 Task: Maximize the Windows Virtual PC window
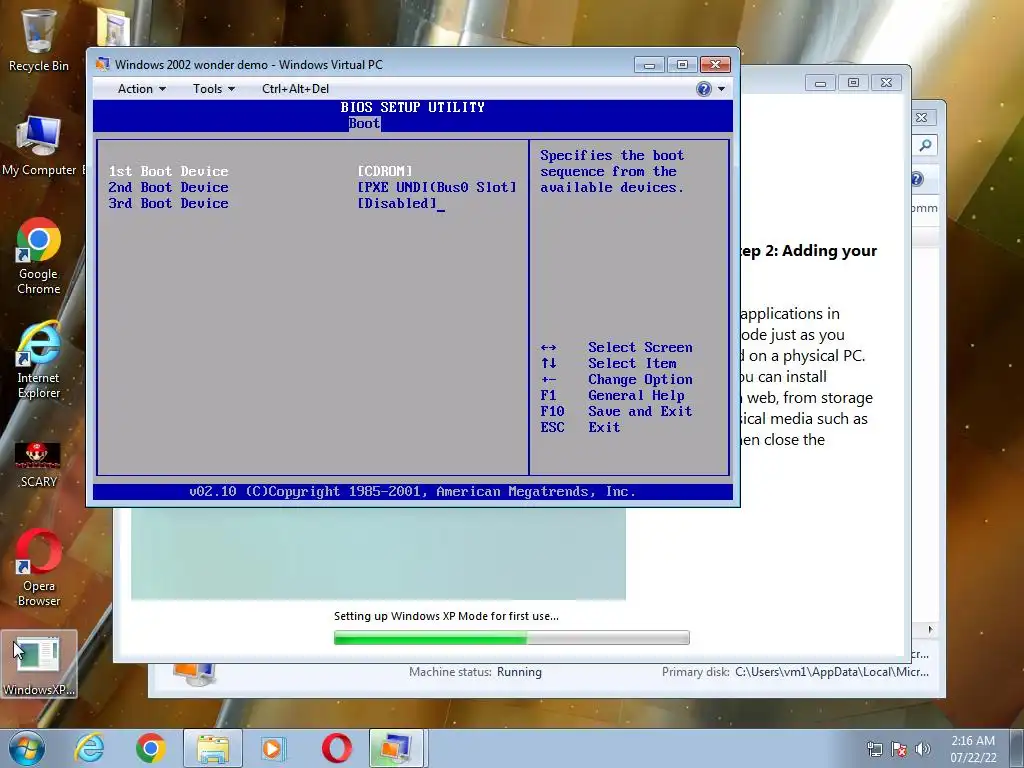pos(682,65)
